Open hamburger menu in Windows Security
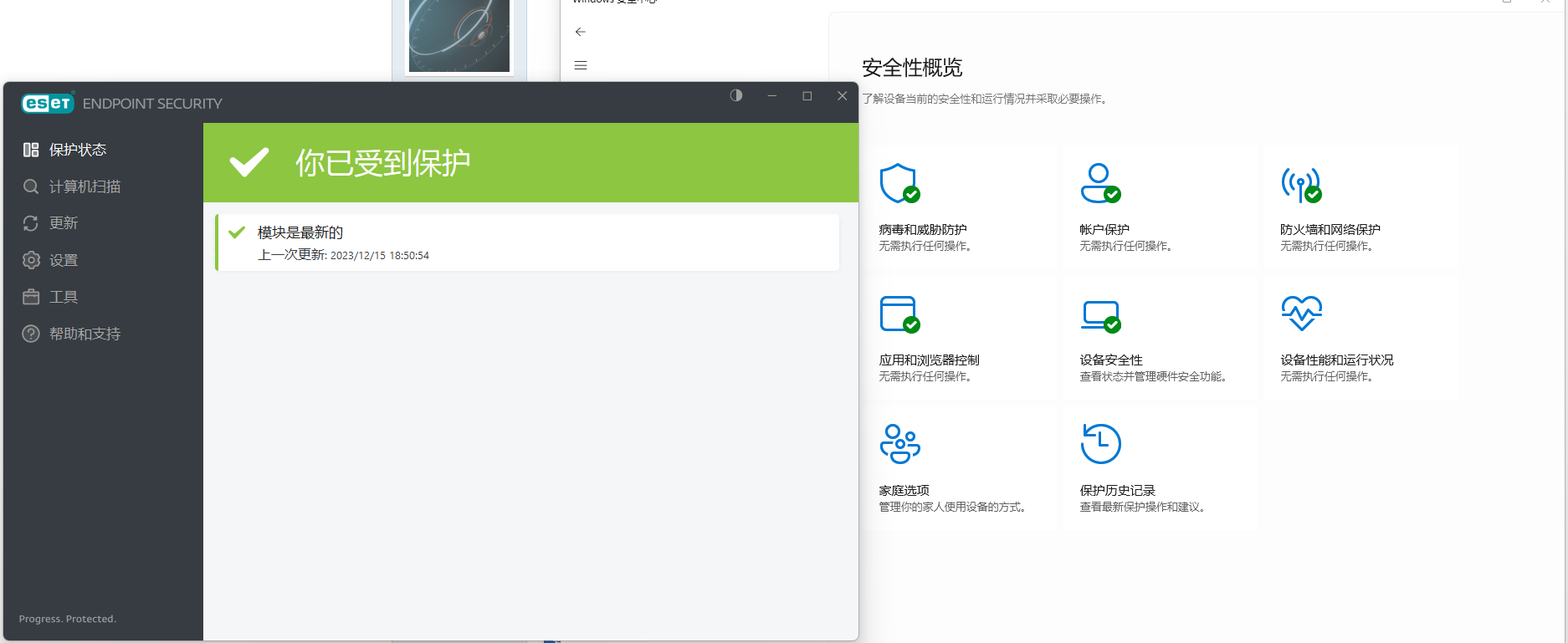Image resolution: width=1568 pixels, height=643 pixels. [x=581, y=65]
